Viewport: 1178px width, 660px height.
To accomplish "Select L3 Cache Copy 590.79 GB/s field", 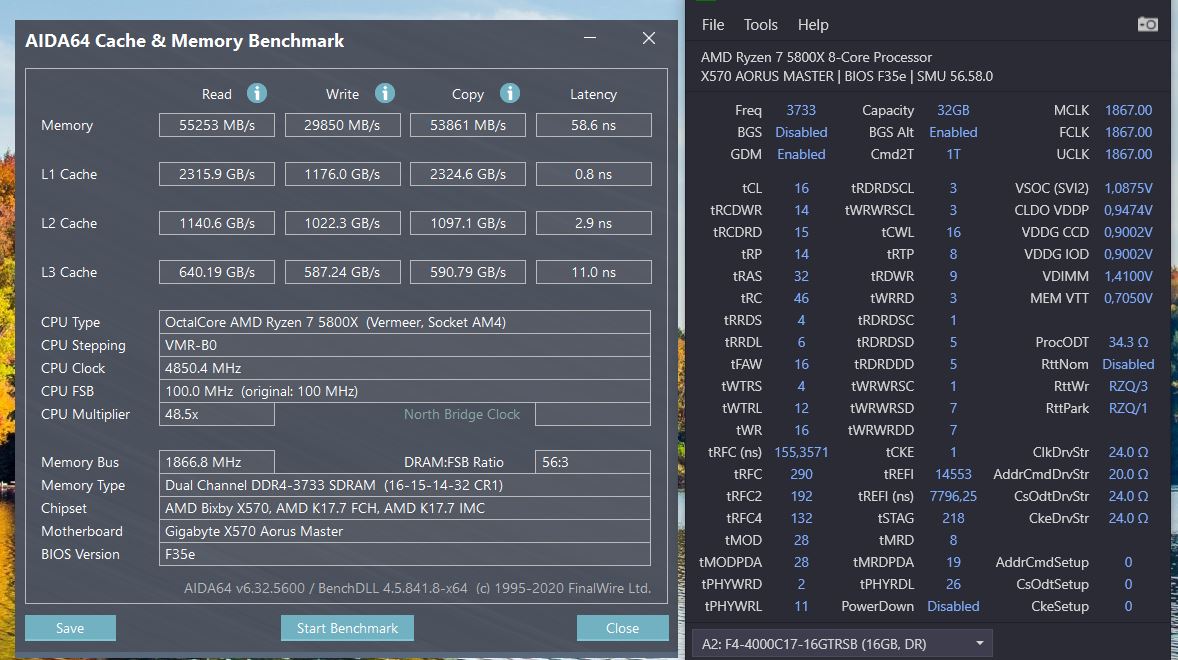I will [467, 272].
